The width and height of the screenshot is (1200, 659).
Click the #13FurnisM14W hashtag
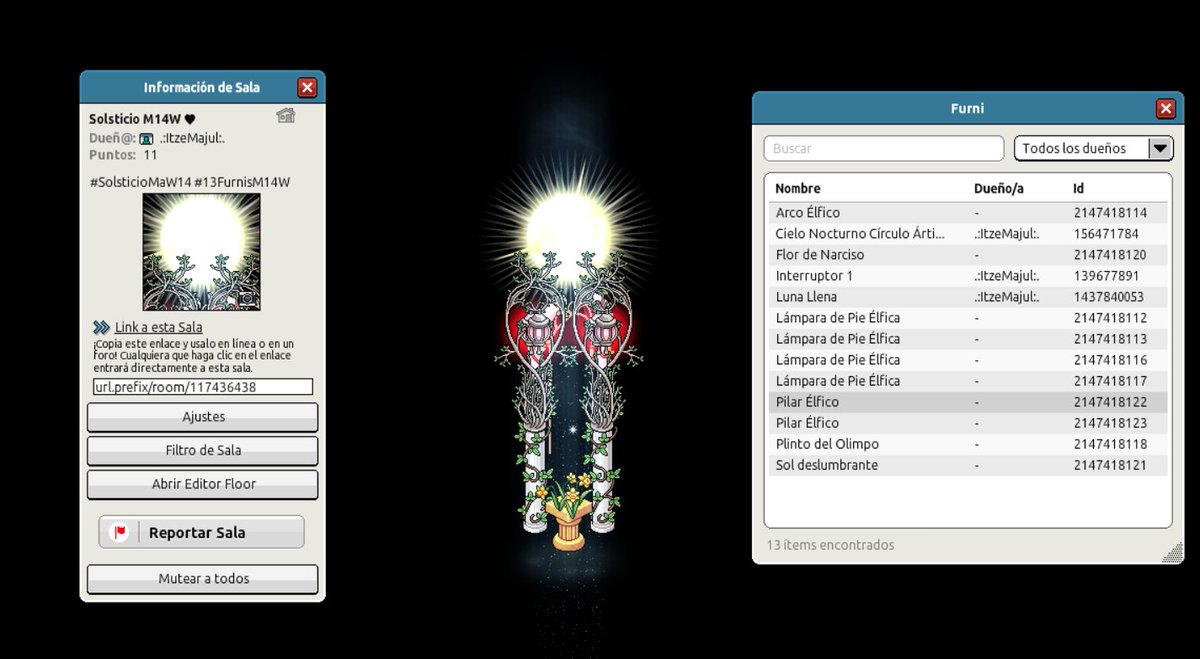(243, 182)
